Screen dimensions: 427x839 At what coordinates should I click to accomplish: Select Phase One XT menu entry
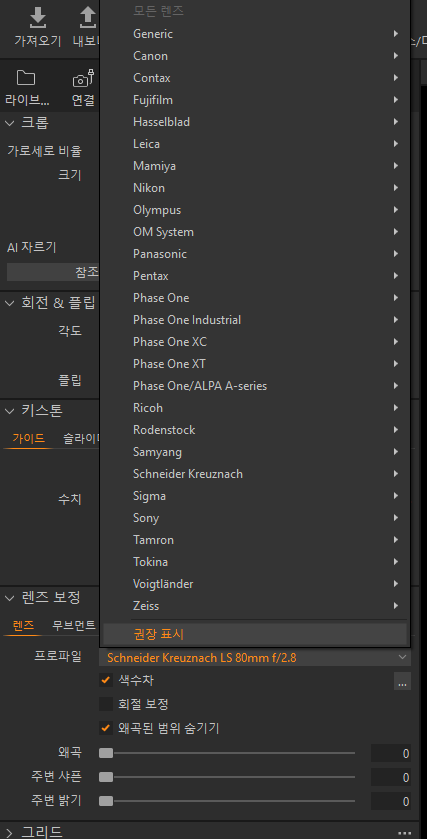(255, 363)
